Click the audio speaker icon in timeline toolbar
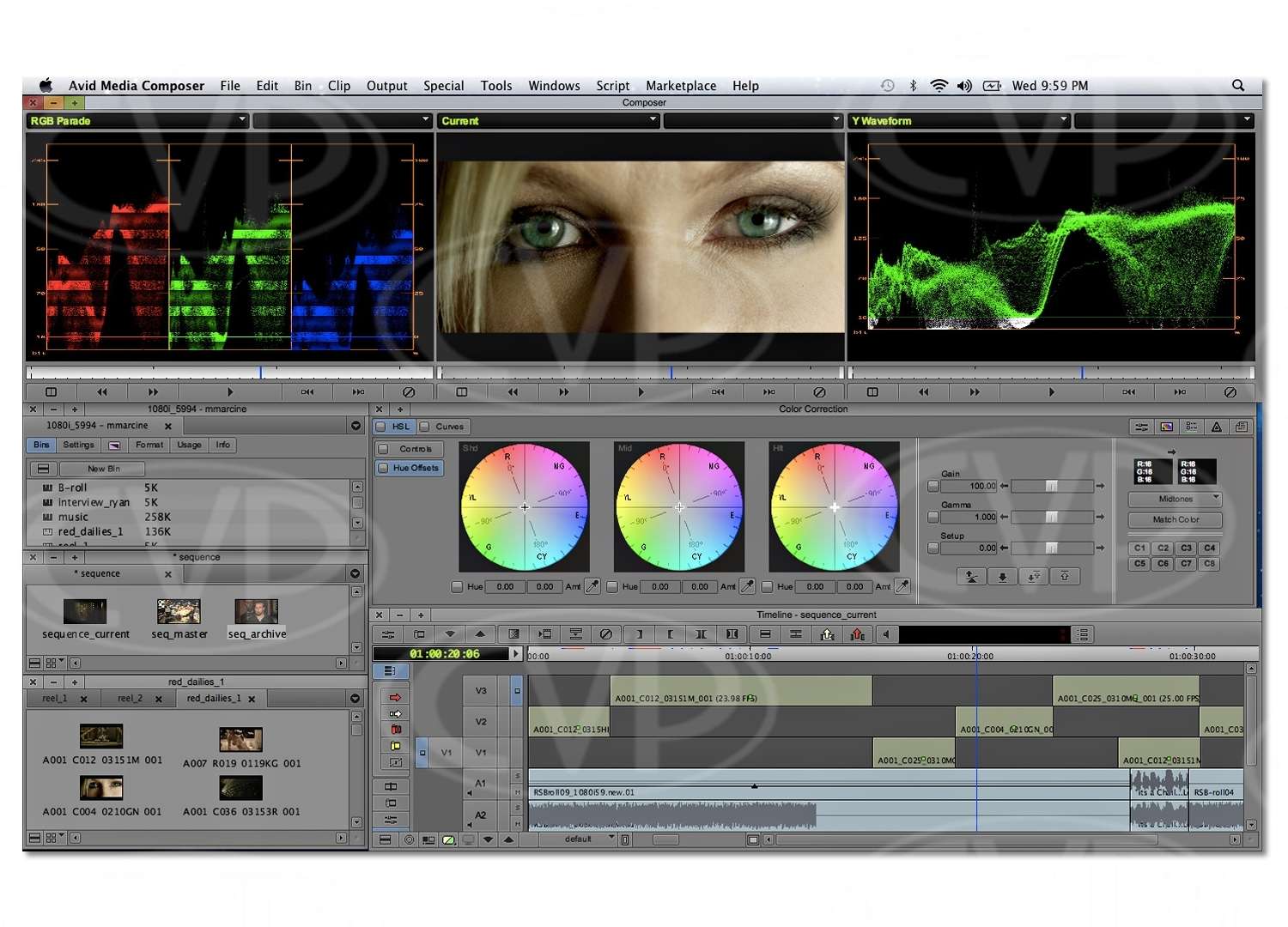Viewport: 1288px width, 927px height. (886, 634)
